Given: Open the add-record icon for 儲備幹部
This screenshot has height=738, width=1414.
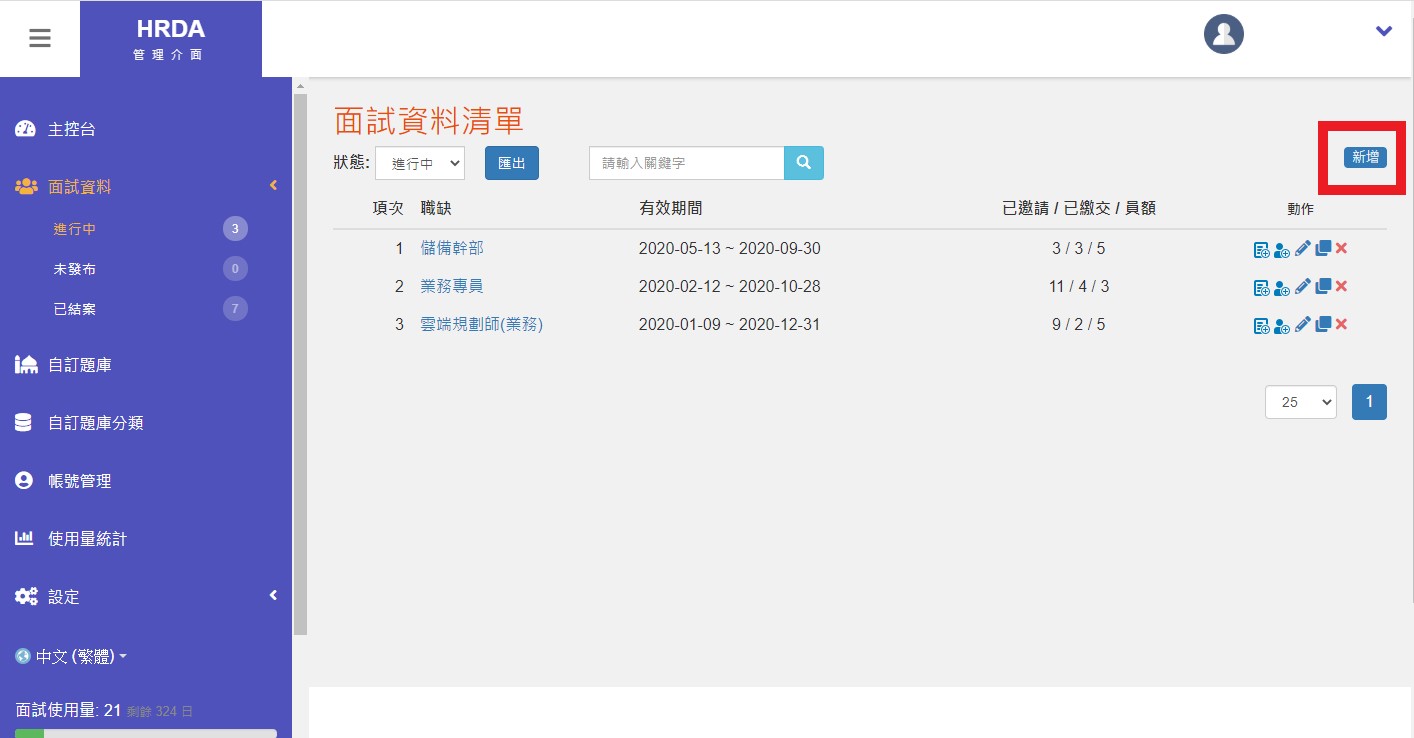Looking at the screenshot, I should [1262, 249].
